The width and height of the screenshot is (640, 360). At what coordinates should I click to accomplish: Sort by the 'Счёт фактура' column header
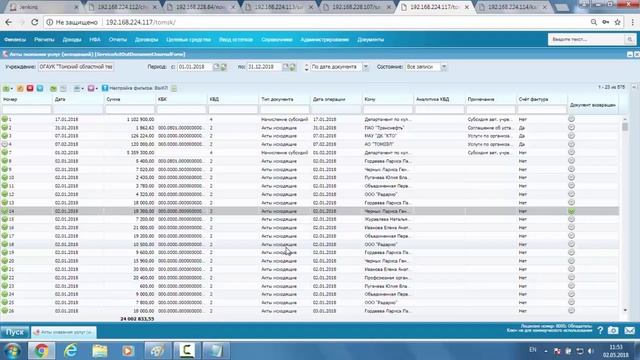(542, 99)
